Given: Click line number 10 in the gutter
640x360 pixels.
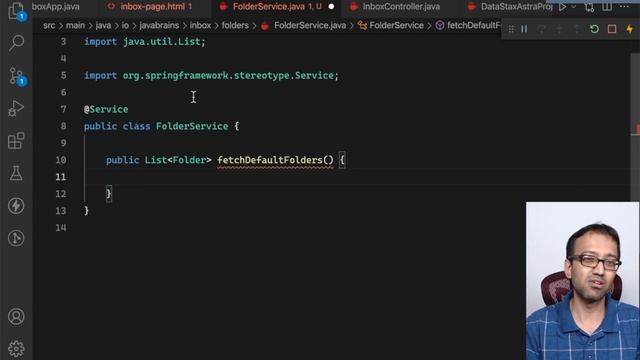Looking at the screenshot, I should click(x=61, y=160).
